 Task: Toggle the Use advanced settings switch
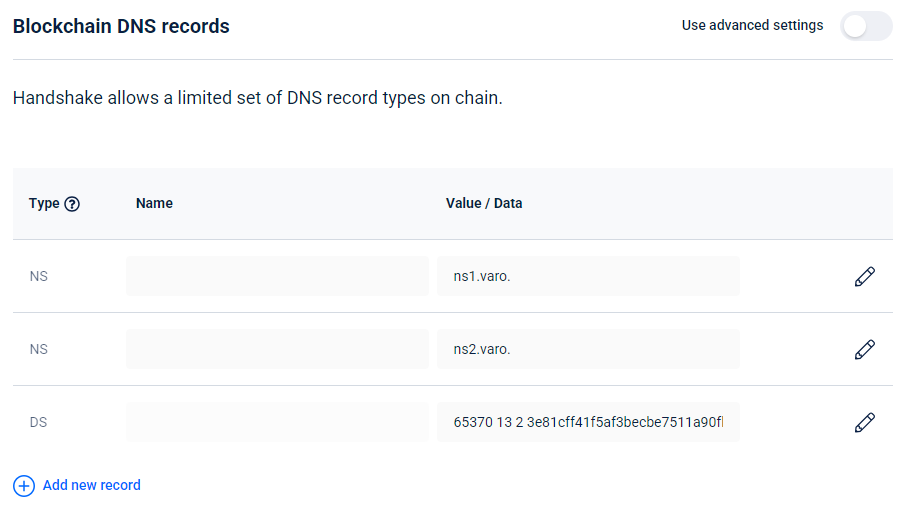coord(865,26)
